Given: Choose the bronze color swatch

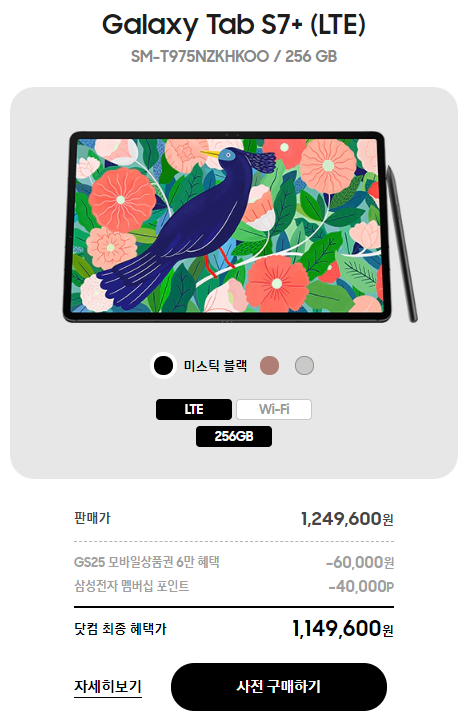Looking at the screenshot, I should coord(269,366).
